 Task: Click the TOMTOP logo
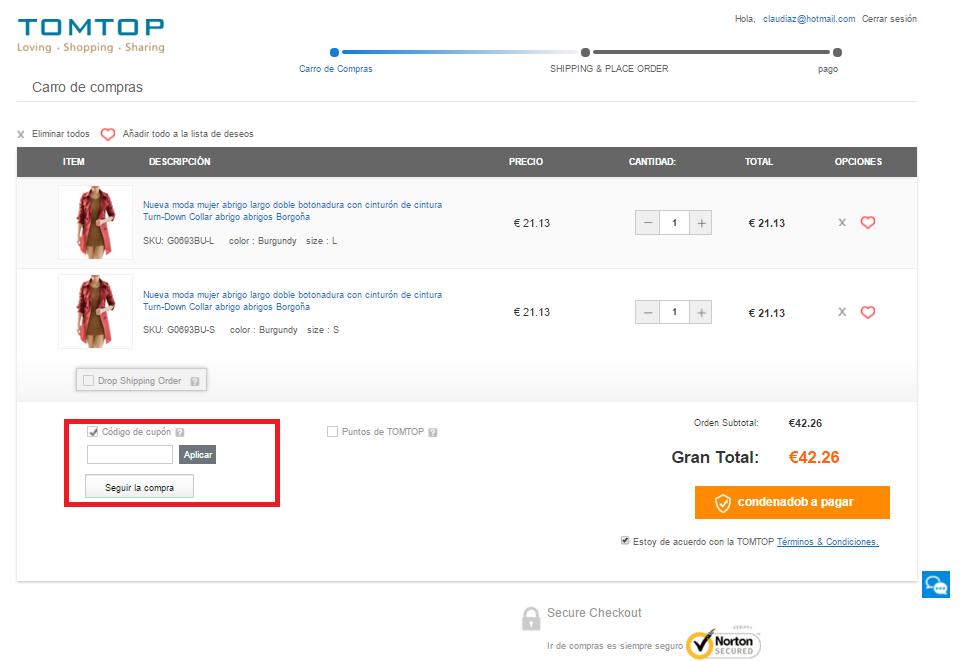tap(91, 35)
